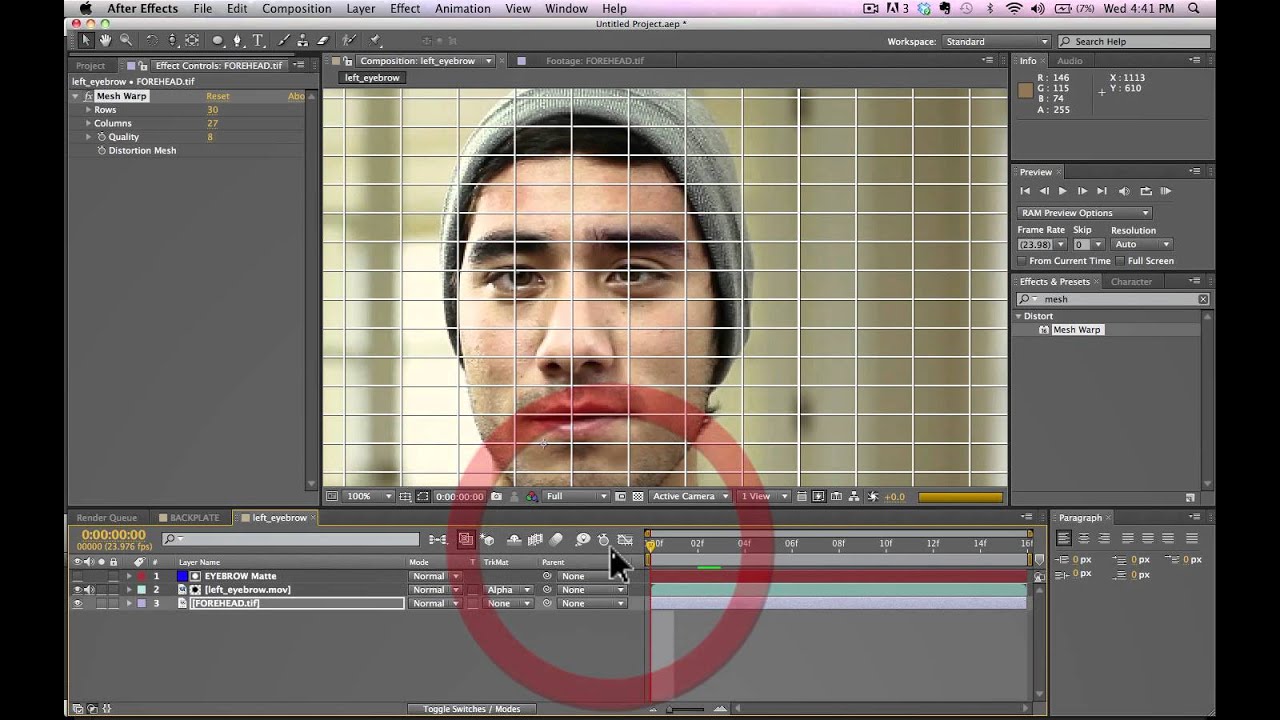
Task: Select the Brush tool
Action: 284,41
